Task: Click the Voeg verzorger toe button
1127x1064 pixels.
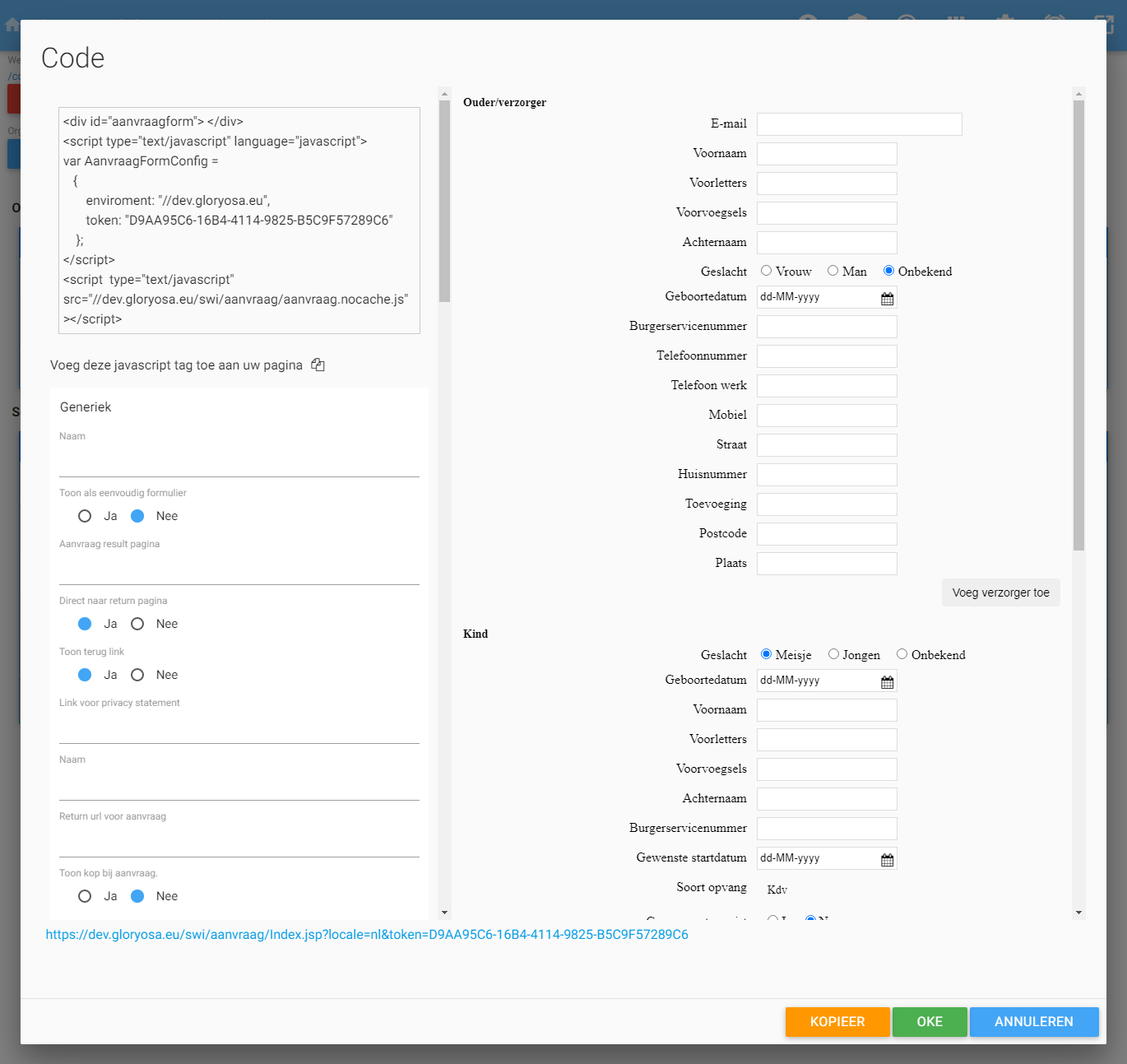Action: tap(1000, 592)
